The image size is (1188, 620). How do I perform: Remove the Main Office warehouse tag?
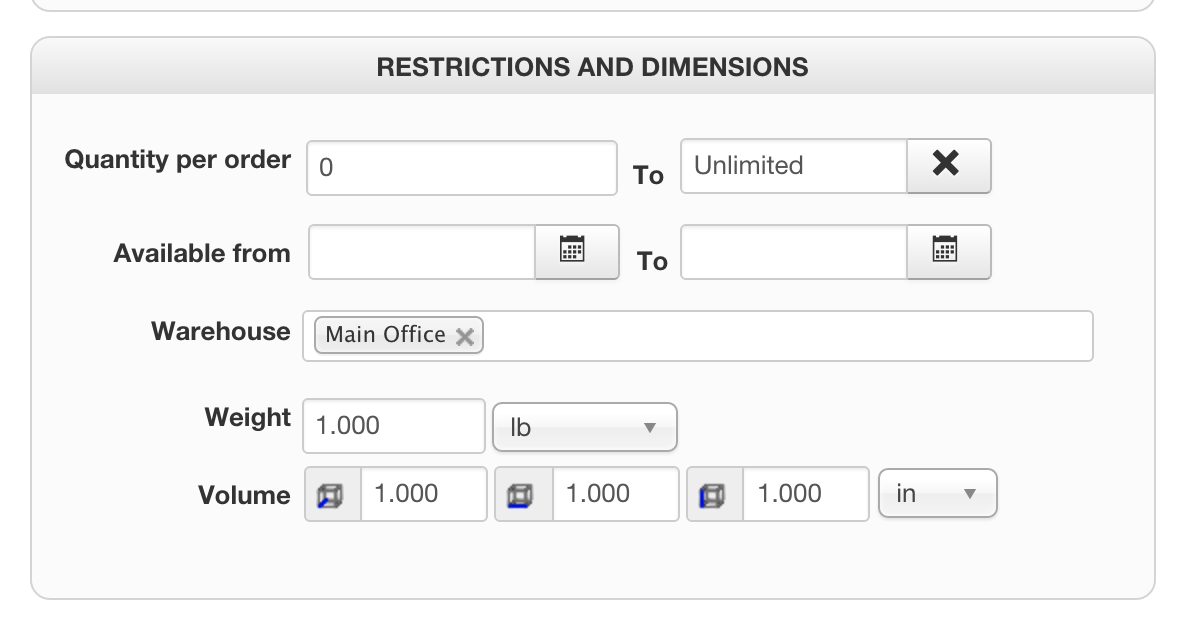tap(464, 337)
